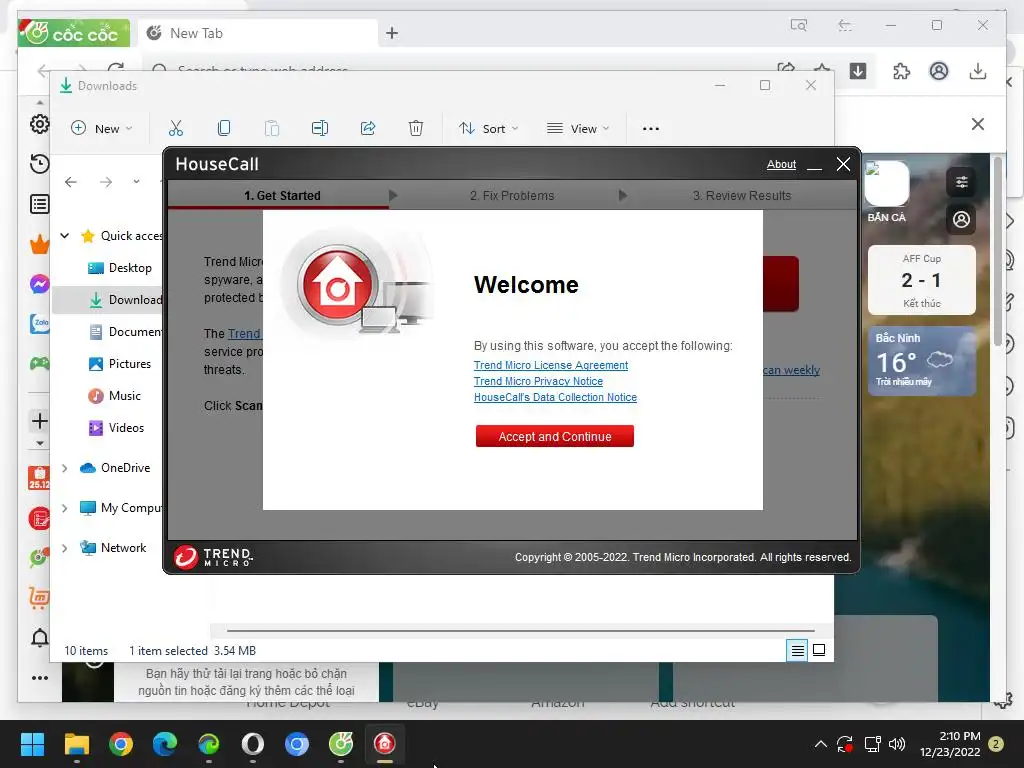Open the AFF Cup 2 - 1 score card
1024x768 pixels.
[921, 280]
